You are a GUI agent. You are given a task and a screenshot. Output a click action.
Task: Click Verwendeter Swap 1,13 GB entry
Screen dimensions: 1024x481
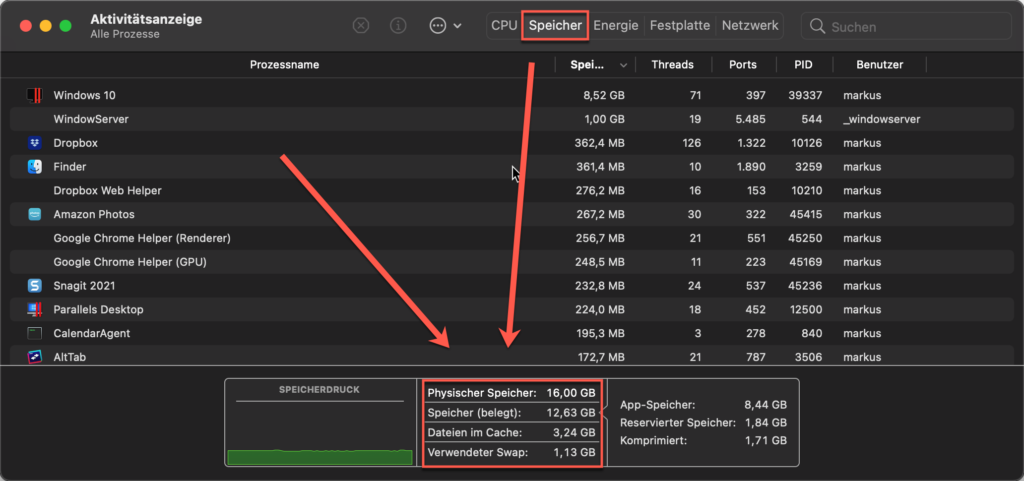[511, 452]
